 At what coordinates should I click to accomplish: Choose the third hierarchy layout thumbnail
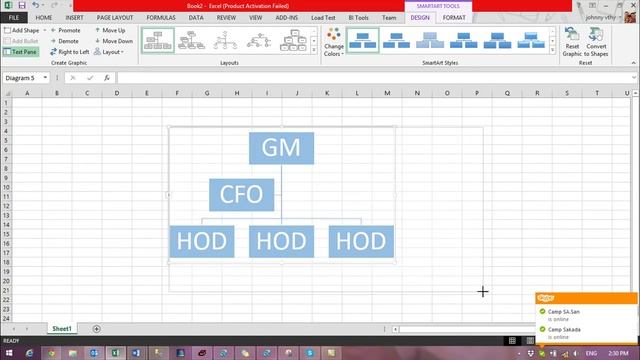point(225,40)
